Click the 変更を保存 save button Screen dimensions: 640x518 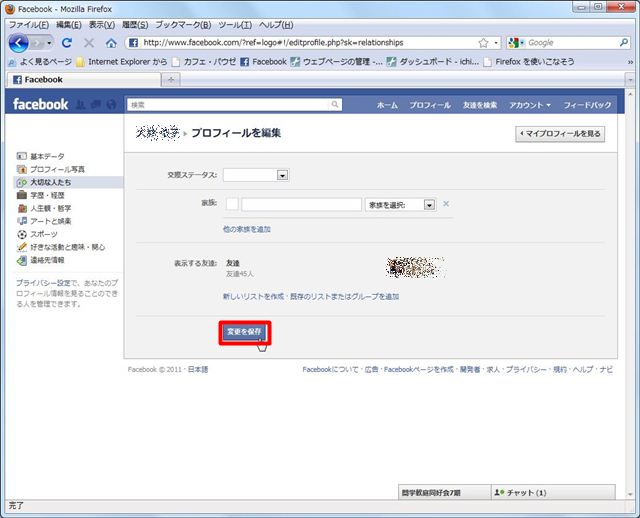tap(244, 332)
